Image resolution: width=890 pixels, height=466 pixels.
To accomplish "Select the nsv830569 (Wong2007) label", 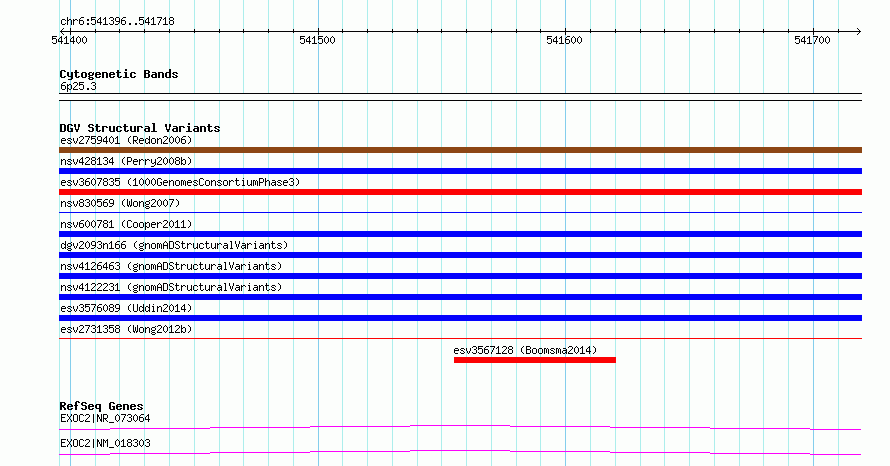I will pyautogui.click(x=120, y=203).
